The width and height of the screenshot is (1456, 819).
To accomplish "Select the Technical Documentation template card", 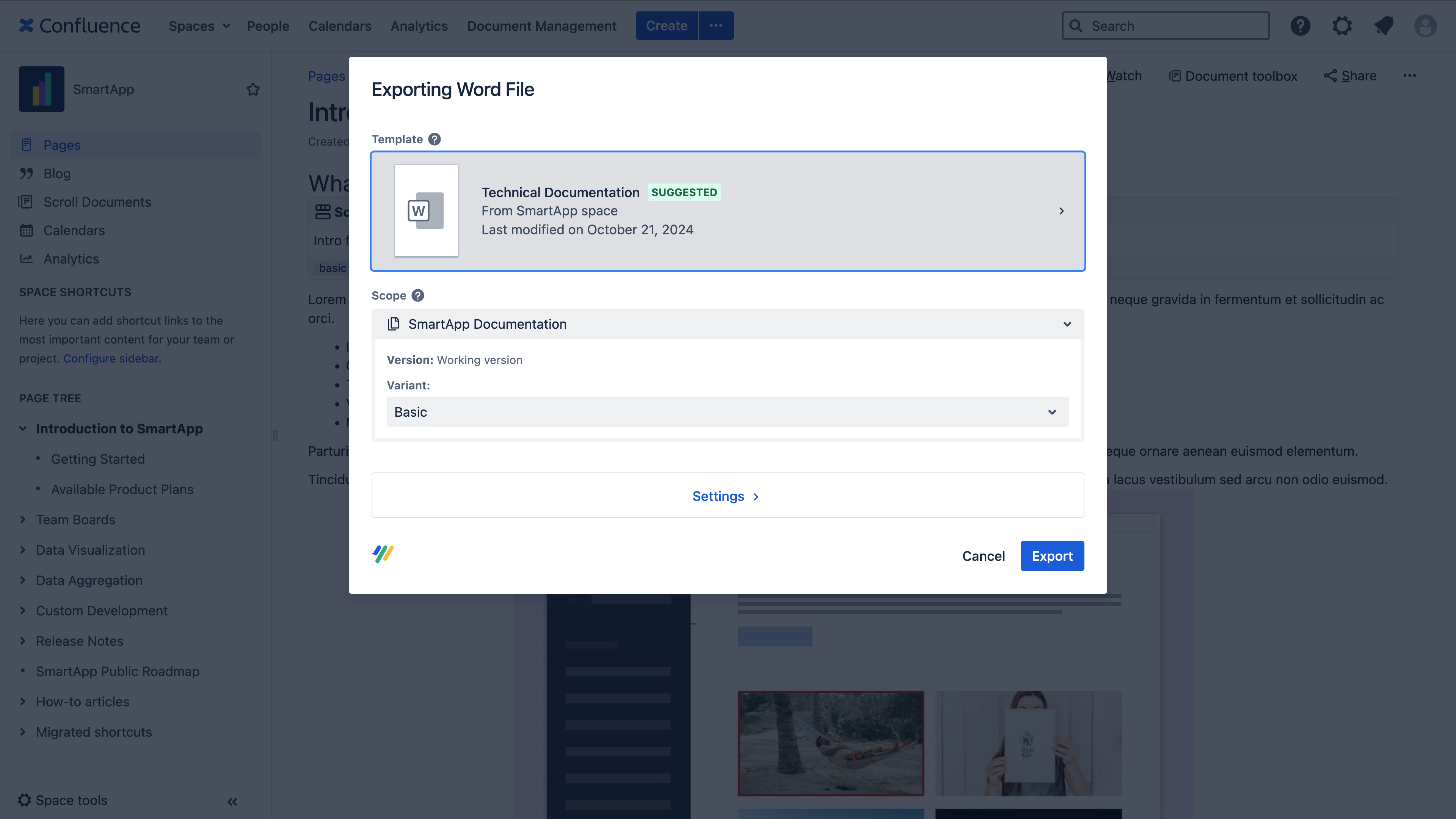I will pos(728,211).
